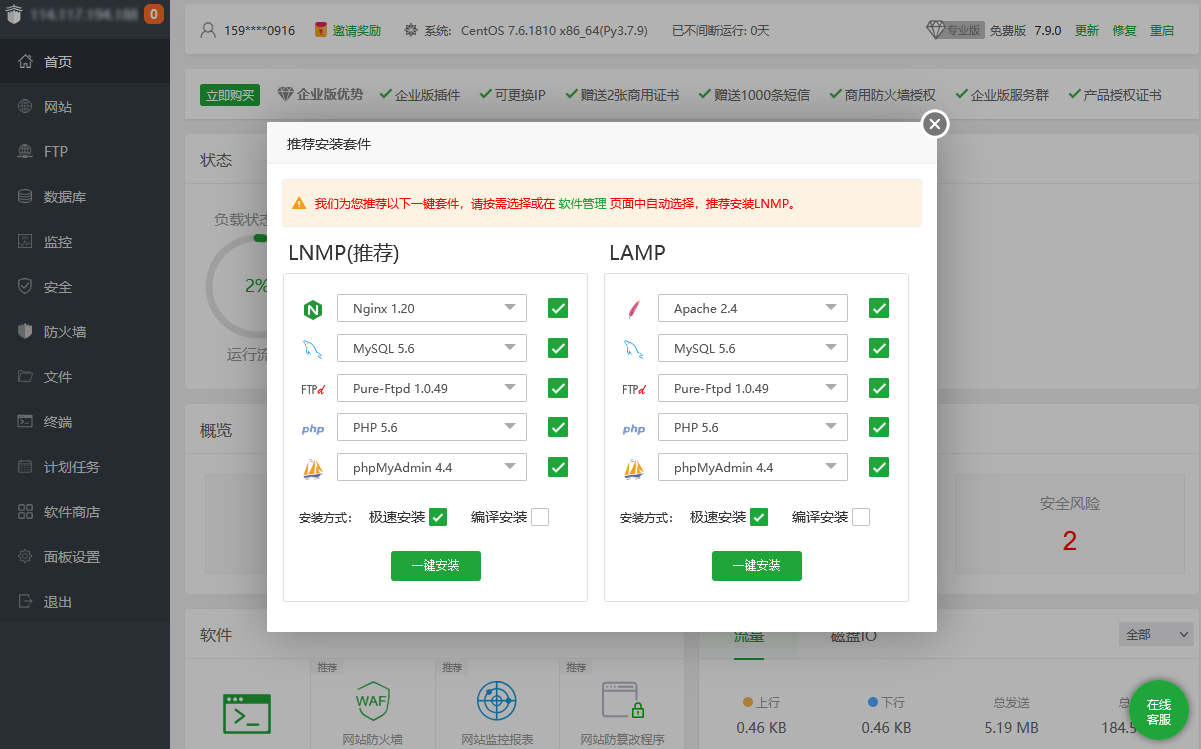Click the FTP sidebar icon
Screen dimensions: 1201x749
pos(26,152)
